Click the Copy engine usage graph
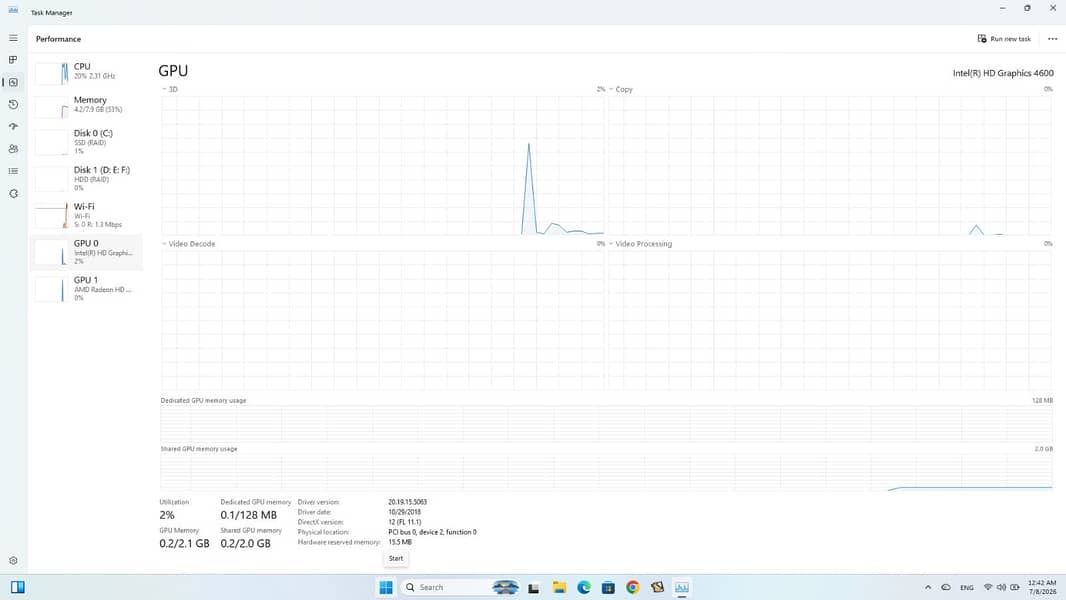Screen dimensions: 1066x600 pyautogui.click(x=830, y=165)
